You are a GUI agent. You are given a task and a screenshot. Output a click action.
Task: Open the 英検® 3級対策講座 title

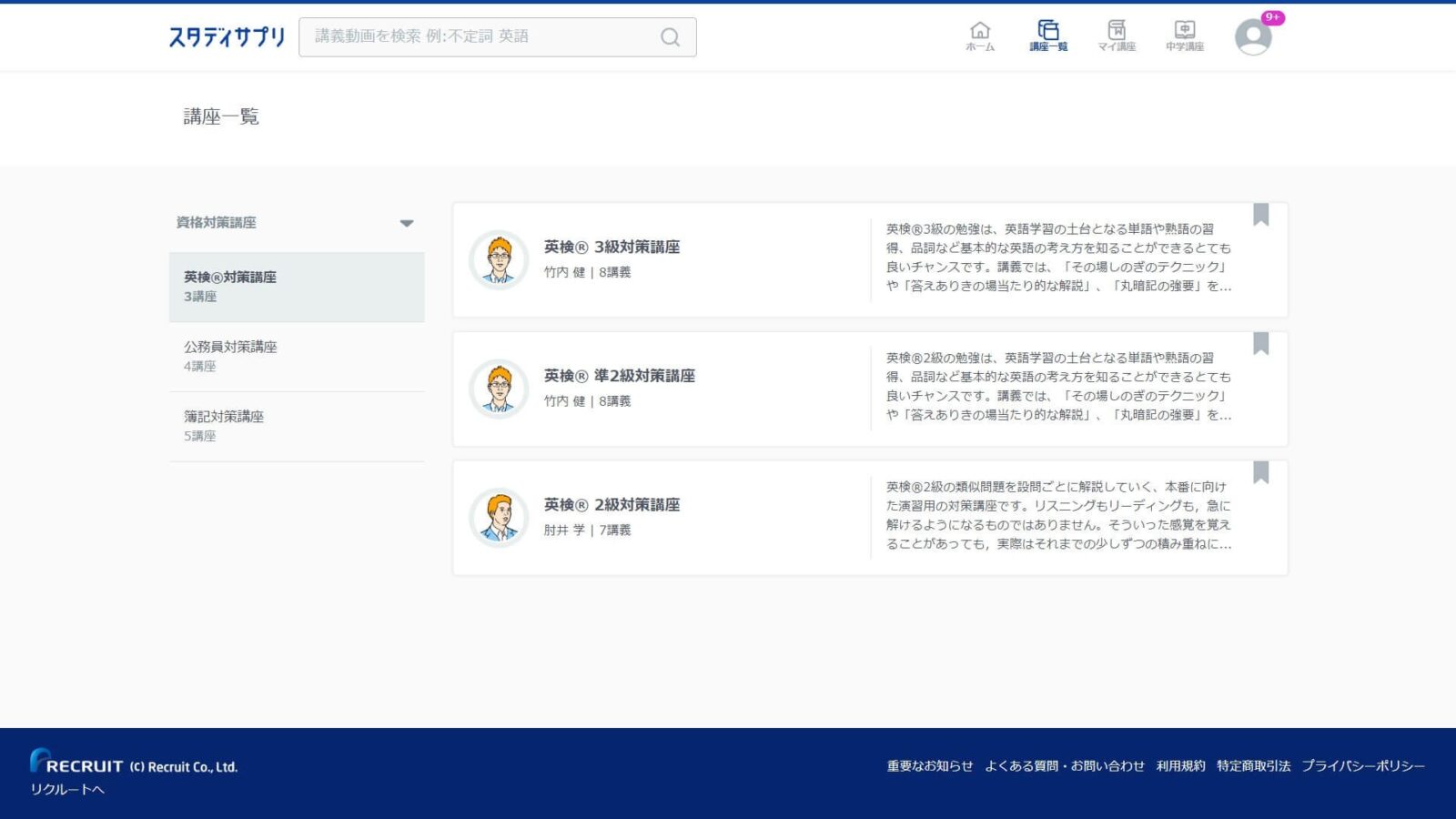(x=612, y=247)
